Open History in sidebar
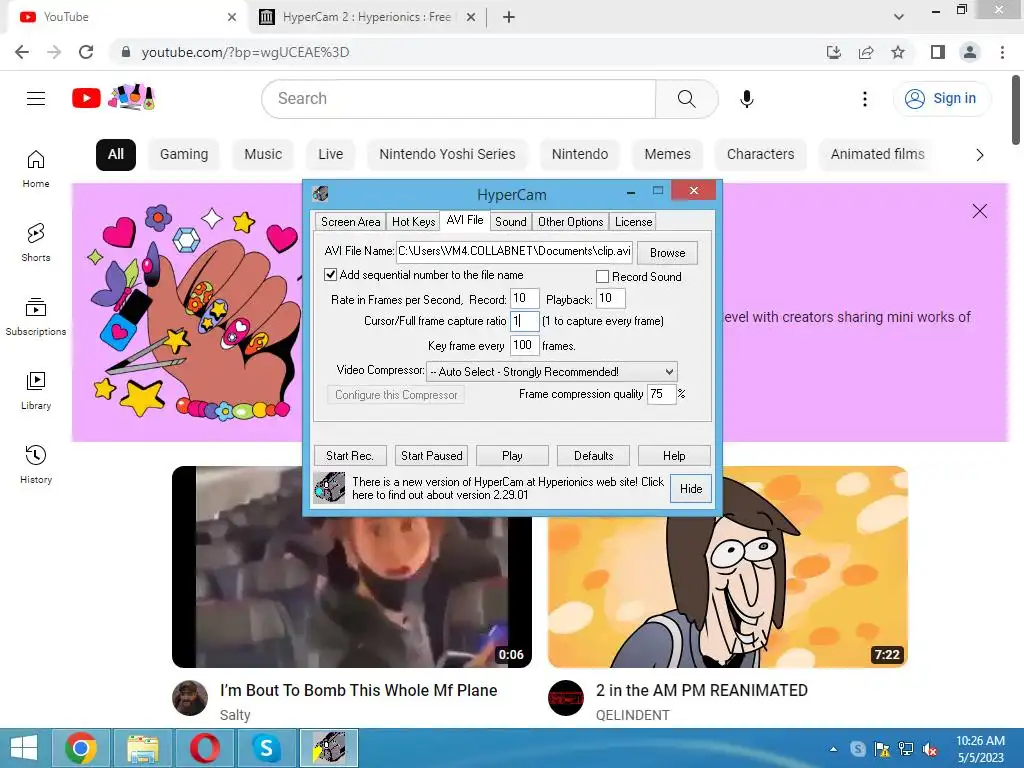This screenshot has height=768, width=1024. pyautogui.click(x=36, y=464)
